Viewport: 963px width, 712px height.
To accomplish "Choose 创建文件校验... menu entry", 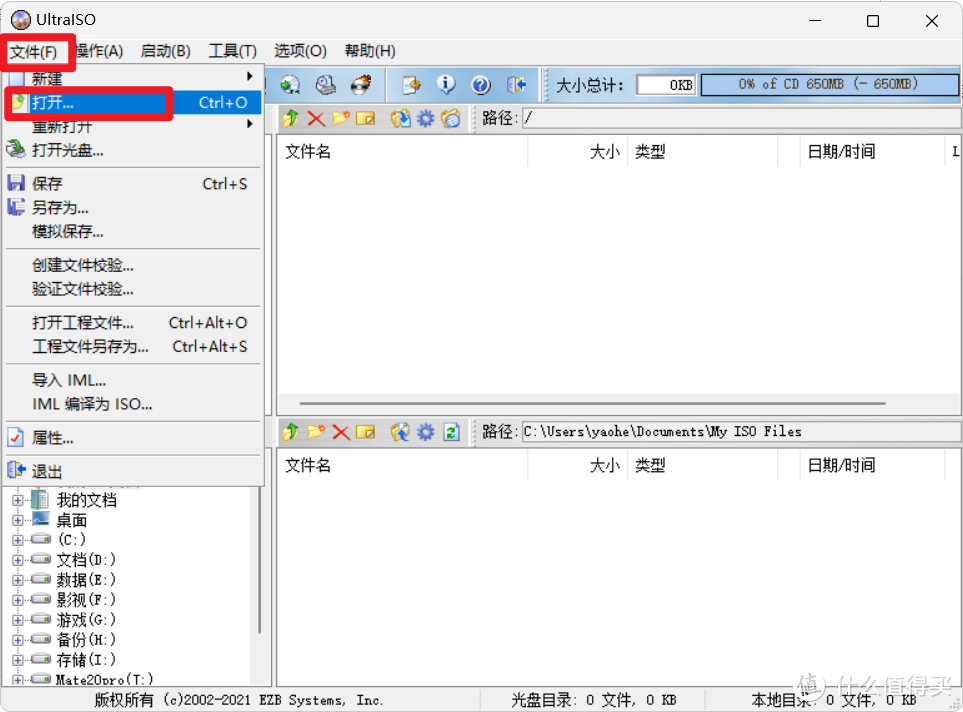I will point(133,265).
